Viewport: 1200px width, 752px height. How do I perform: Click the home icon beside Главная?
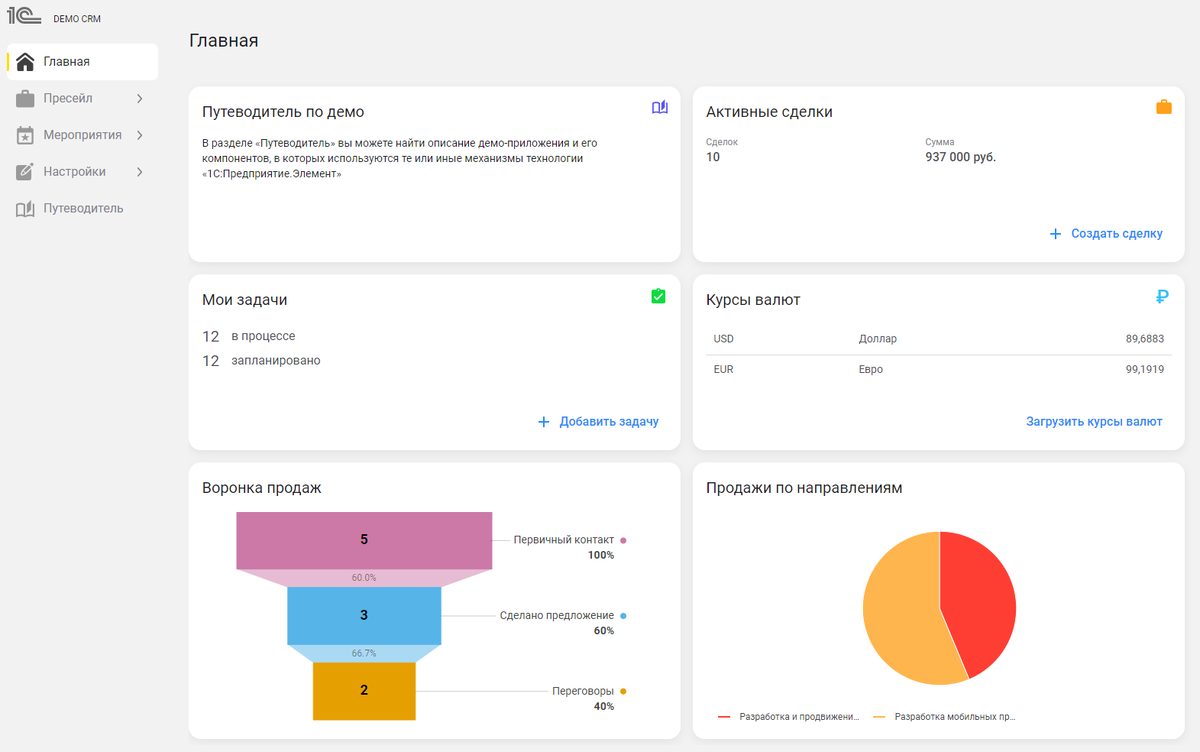tap(25, 62)
